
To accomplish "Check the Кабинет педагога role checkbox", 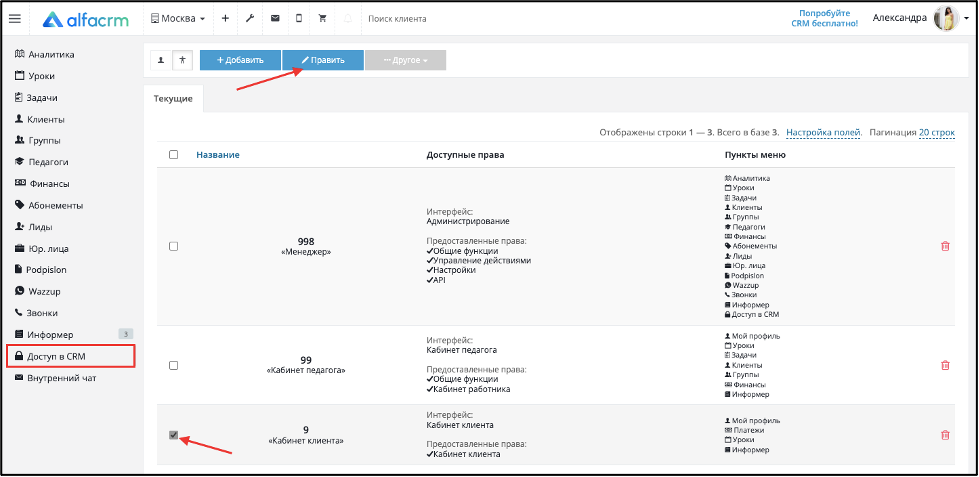I will pos(174,365).
